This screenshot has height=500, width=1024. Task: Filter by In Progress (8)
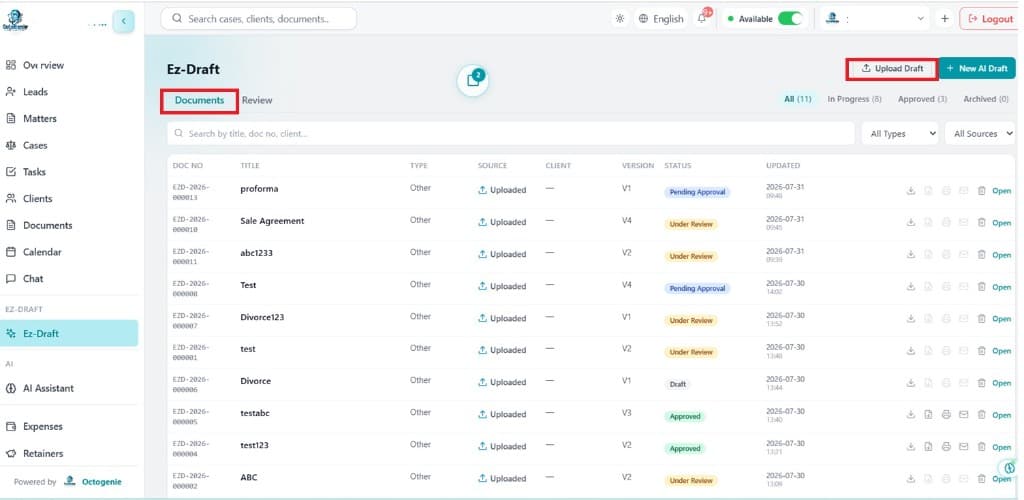[854, 99]
